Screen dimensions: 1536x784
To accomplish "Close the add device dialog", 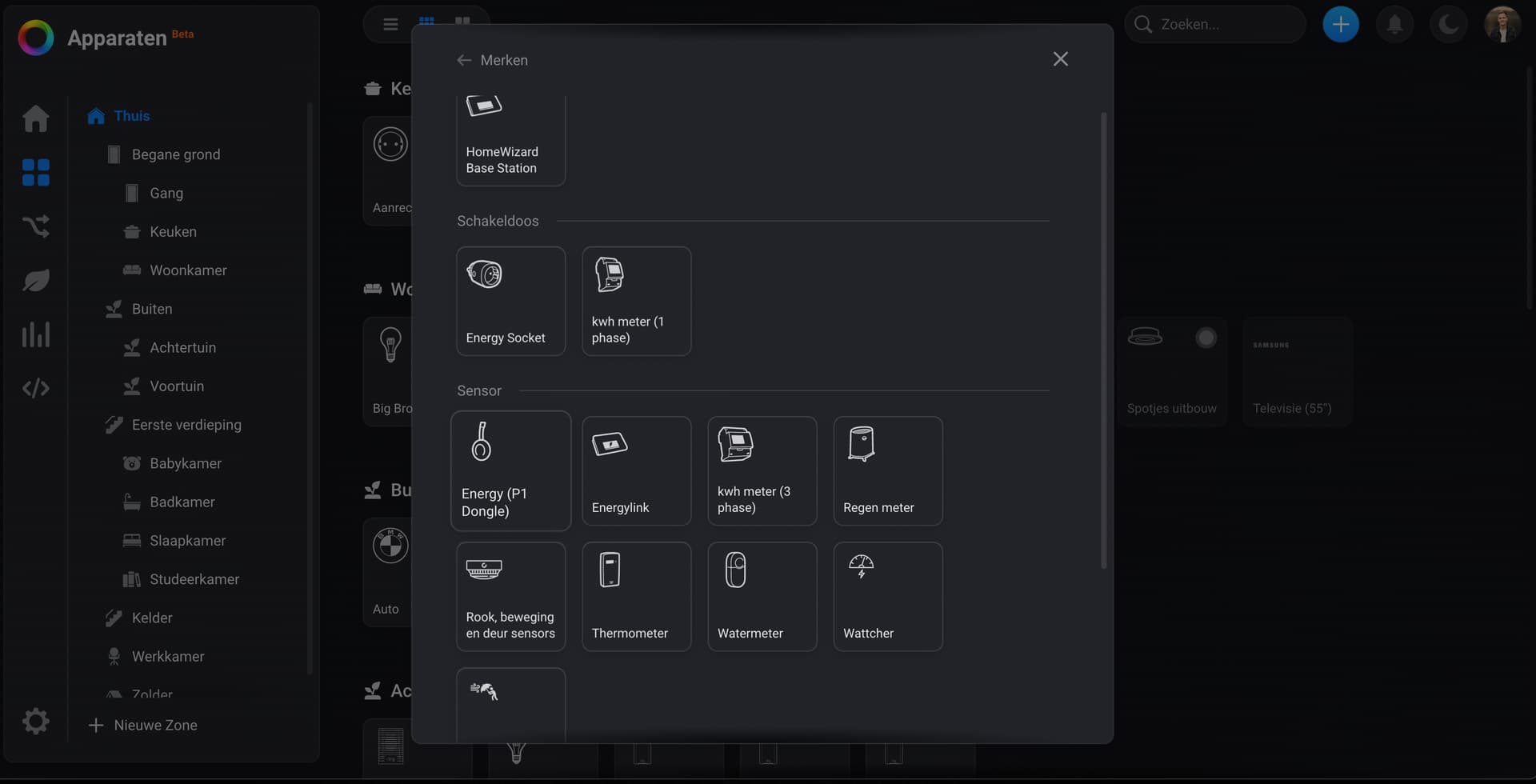I will coord(1061,59).
